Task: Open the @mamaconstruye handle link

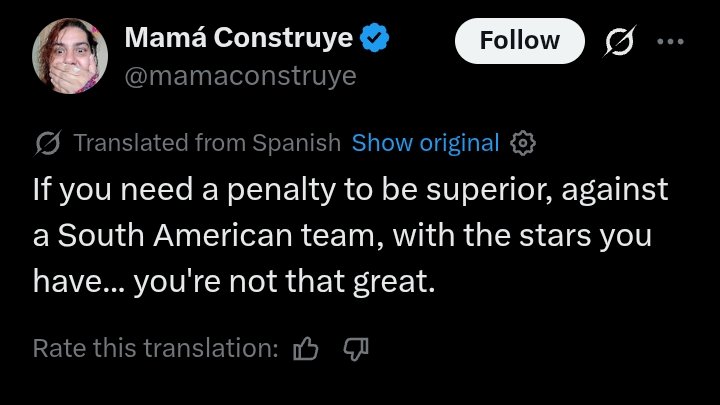Action: tap(241, 76)
